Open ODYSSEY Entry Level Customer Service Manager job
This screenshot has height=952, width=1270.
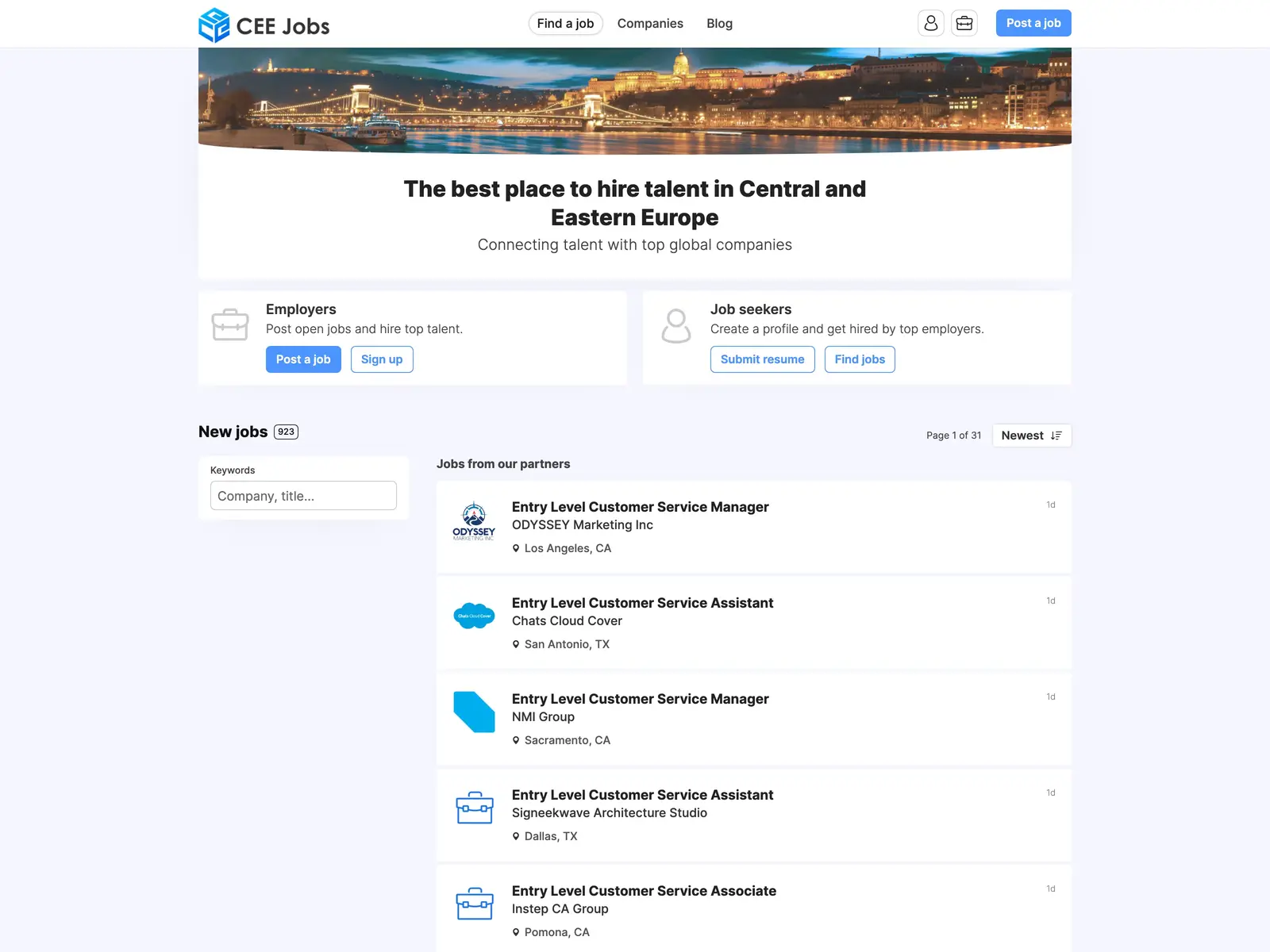[641, 507]
